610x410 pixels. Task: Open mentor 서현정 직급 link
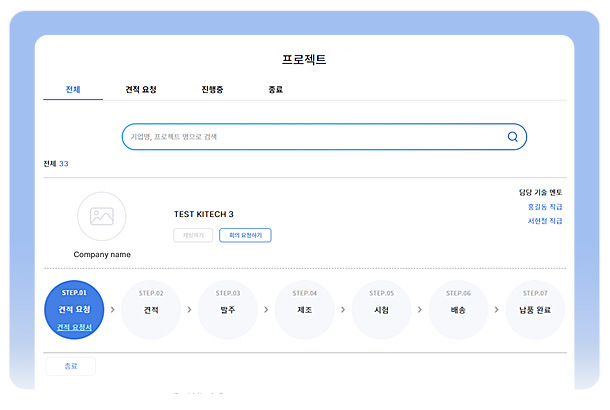(x=544, y=220)
